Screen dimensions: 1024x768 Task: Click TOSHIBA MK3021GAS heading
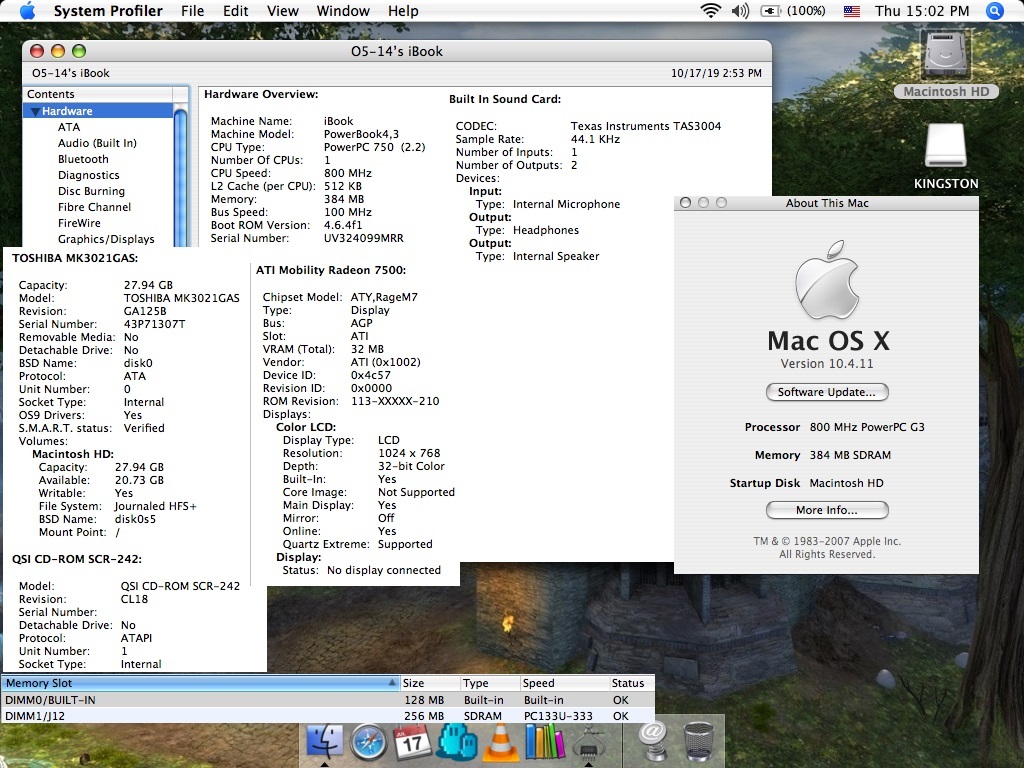tap(75, 259)
